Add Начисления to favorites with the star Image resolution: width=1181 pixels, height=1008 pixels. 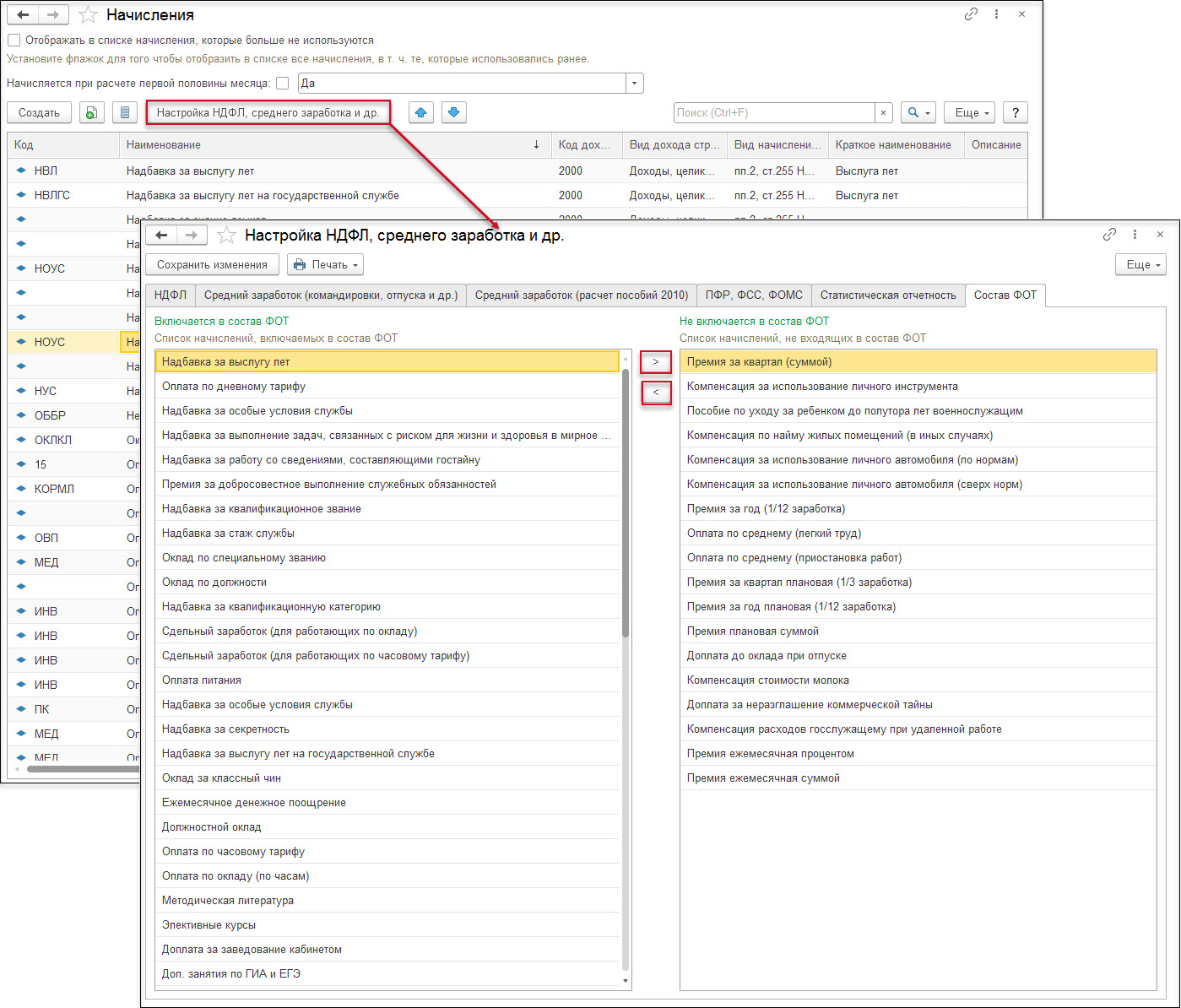[x=88, y=15]
